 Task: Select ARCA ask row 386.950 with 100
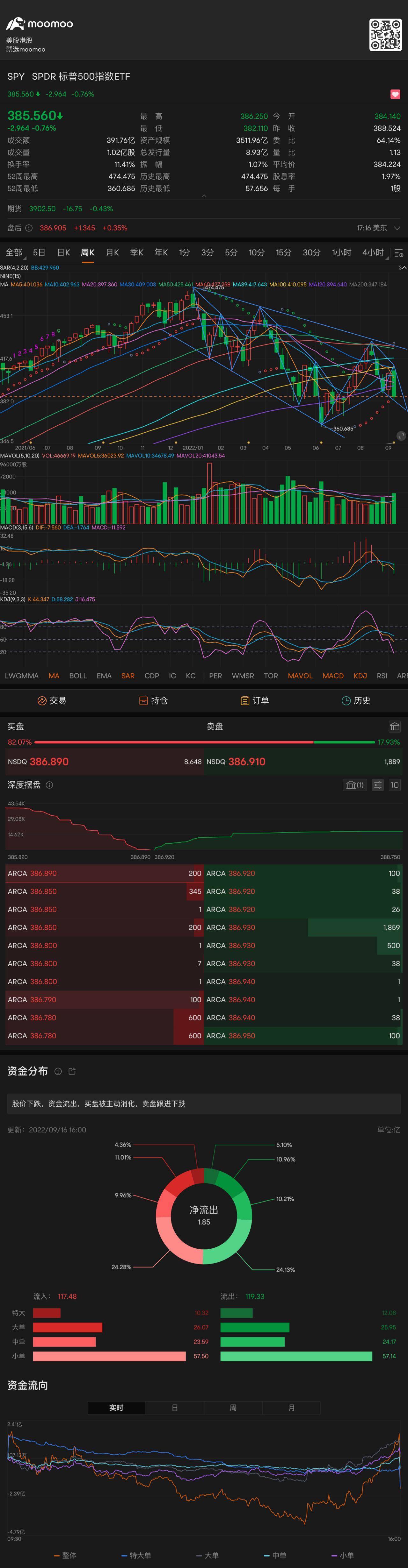(303, 1035)
